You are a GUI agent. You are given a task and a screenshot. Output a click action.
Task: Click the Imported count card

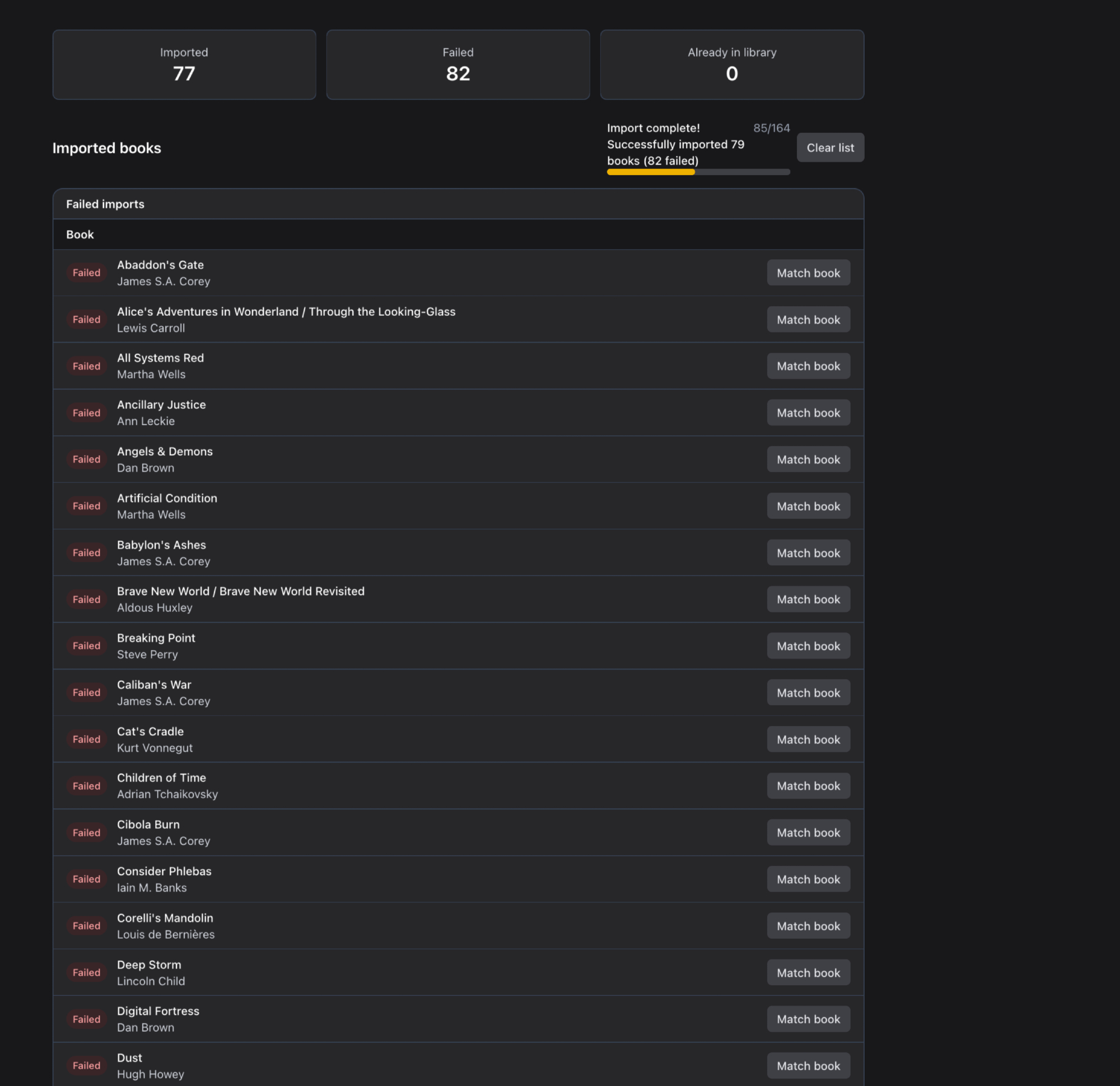pos(184,64)
